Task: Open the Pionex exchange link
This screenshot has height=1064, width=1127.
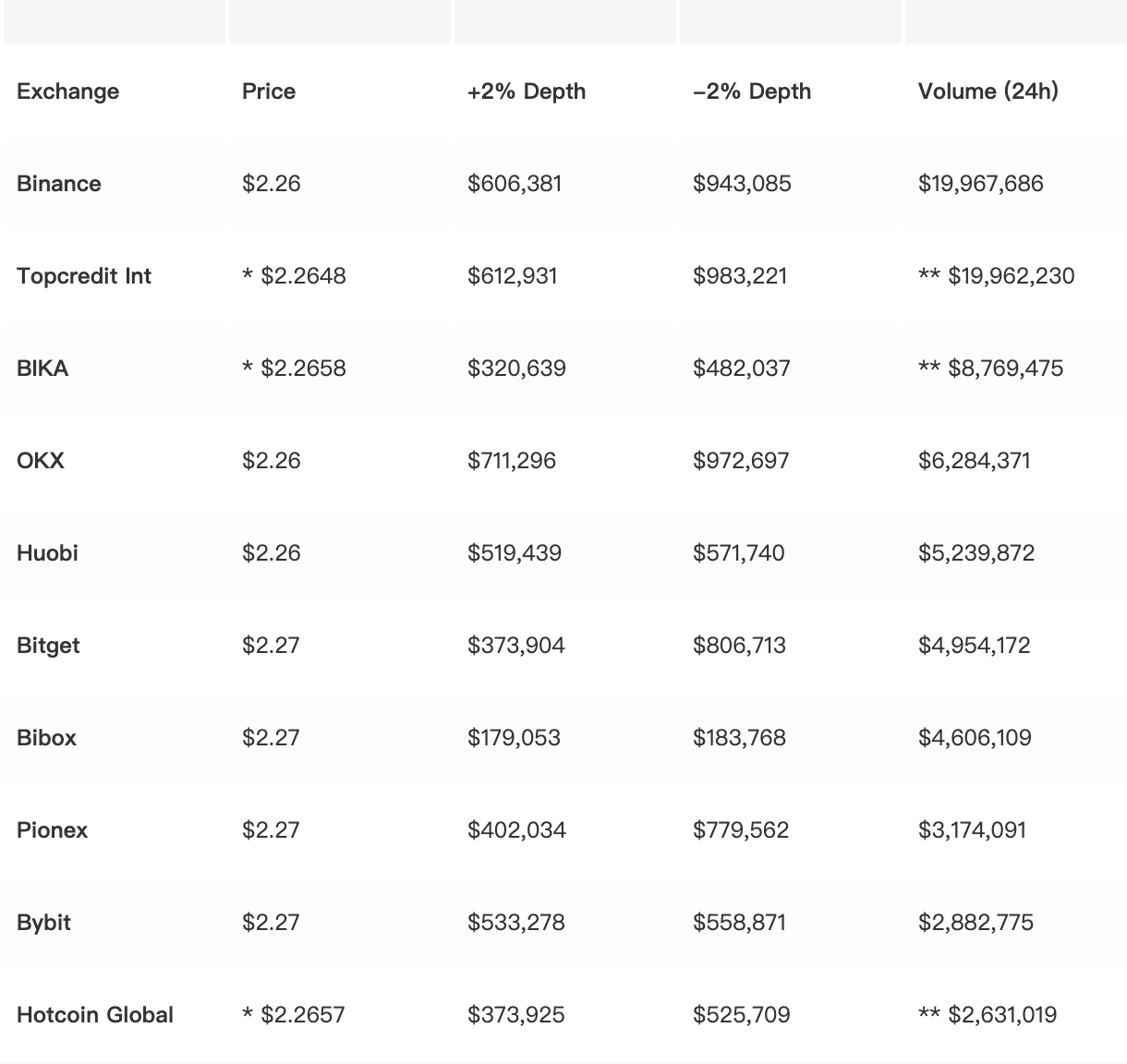Action: (52, 830)
